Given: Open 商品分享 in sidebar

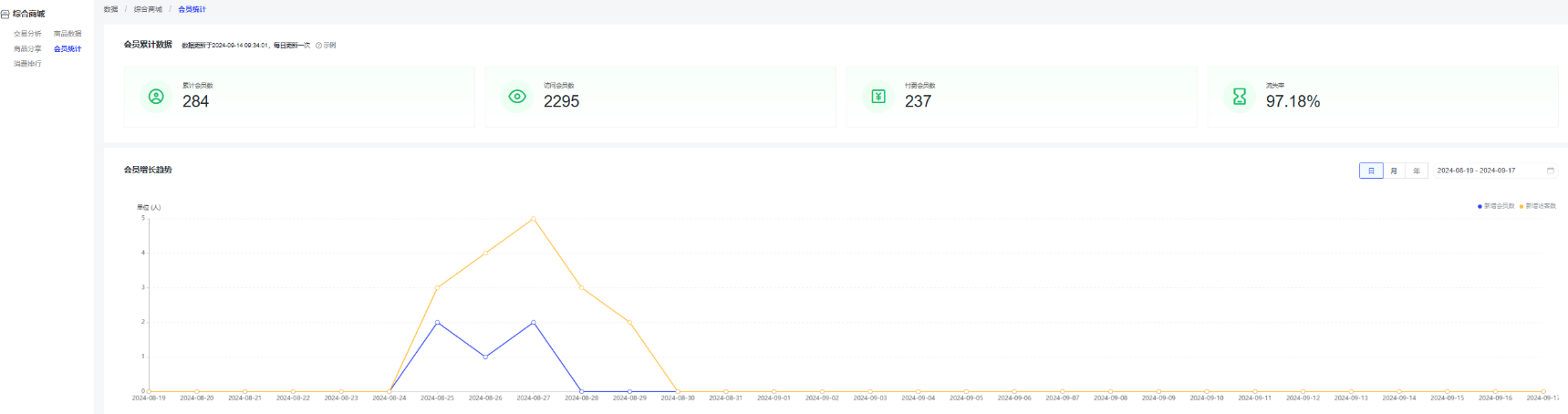Looking at the screenshot, I should (x=27, y=49).
